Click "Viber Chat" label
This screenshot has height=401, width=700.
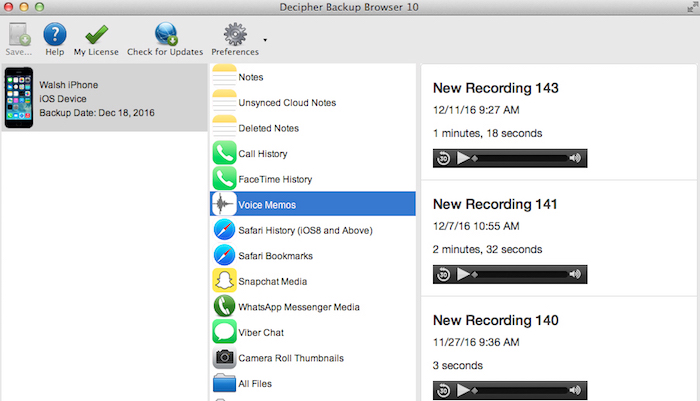point(261,333)
